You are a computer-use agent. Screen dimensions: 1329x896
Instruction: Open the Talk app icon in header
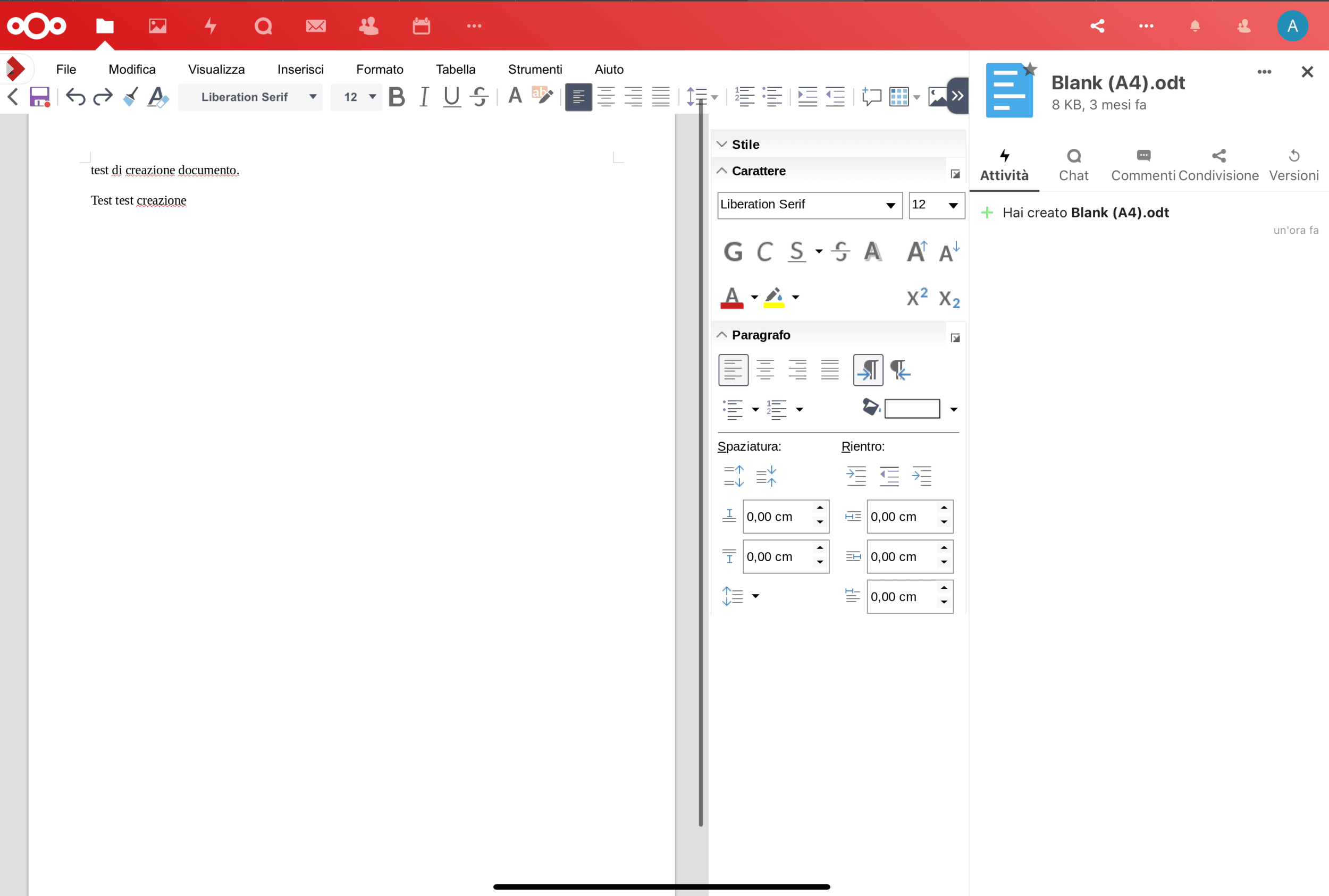tap(263, 26)
